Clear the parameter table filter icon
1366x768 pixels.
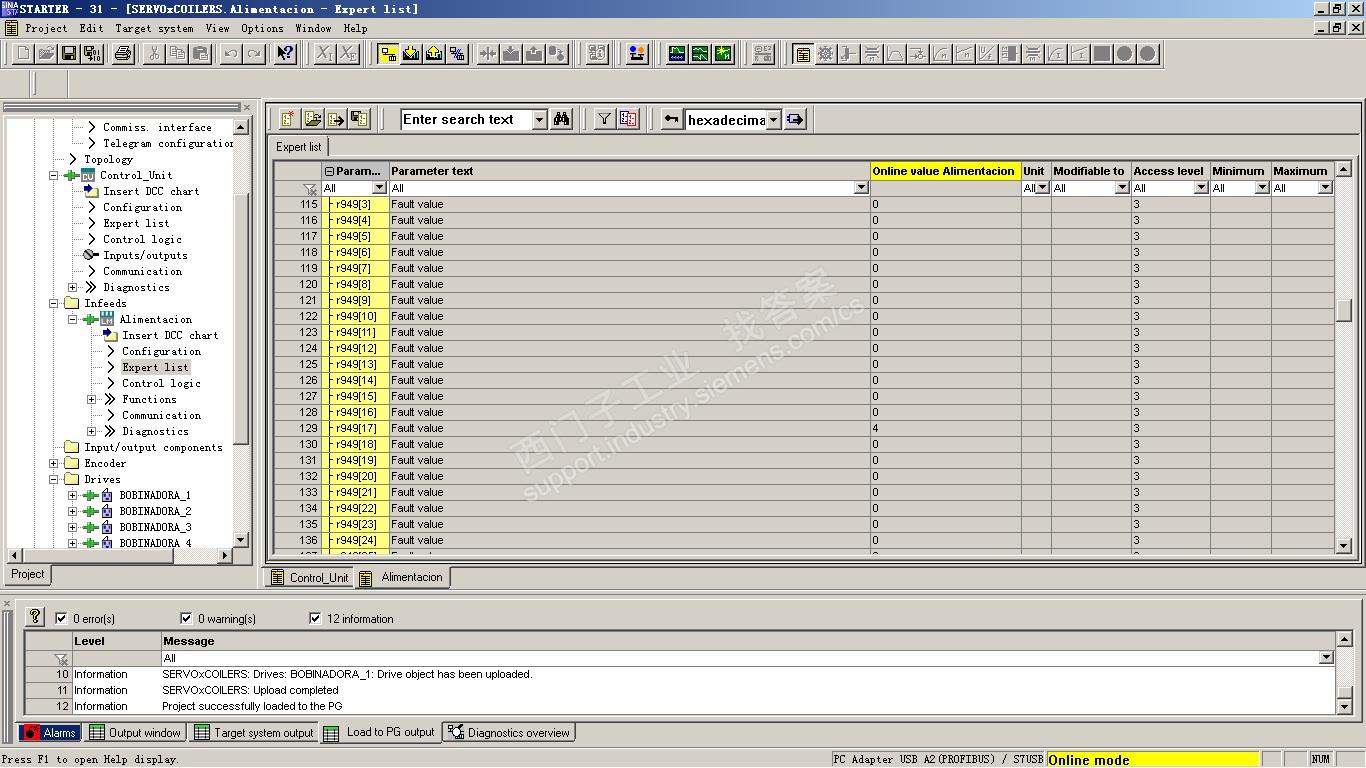tap(311, 188)
